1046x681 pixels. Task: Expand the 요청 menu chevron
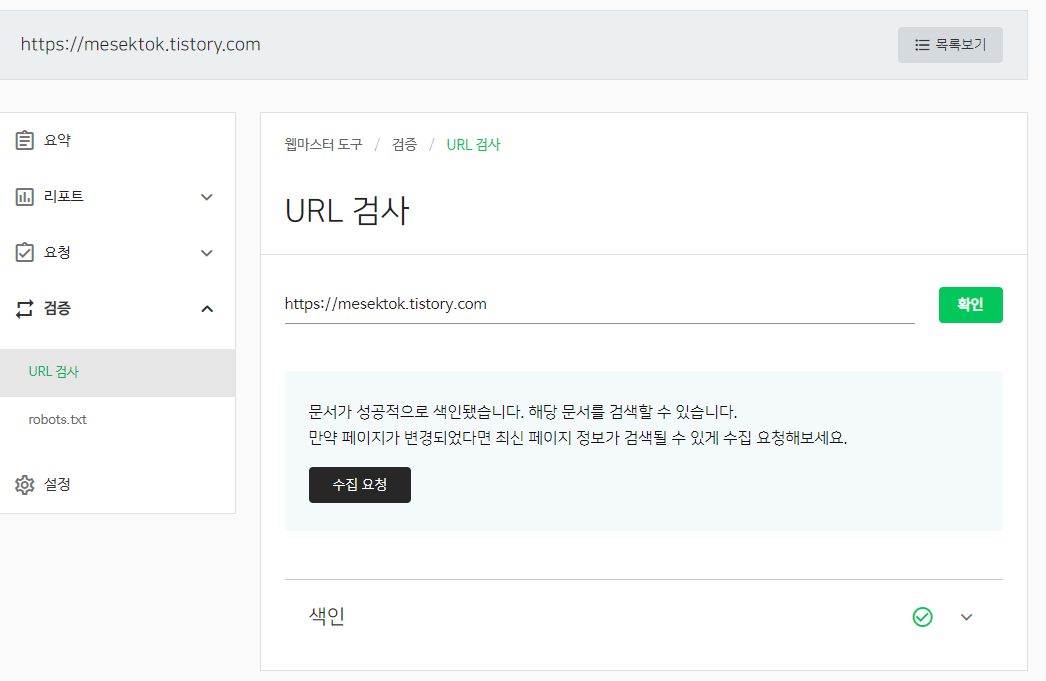click(x=207, y=253)
